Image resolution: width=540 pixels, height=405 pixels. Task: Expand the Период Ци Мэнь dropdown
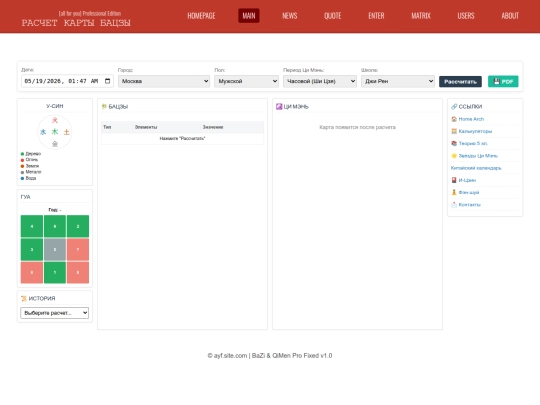(x=320, y=81)
